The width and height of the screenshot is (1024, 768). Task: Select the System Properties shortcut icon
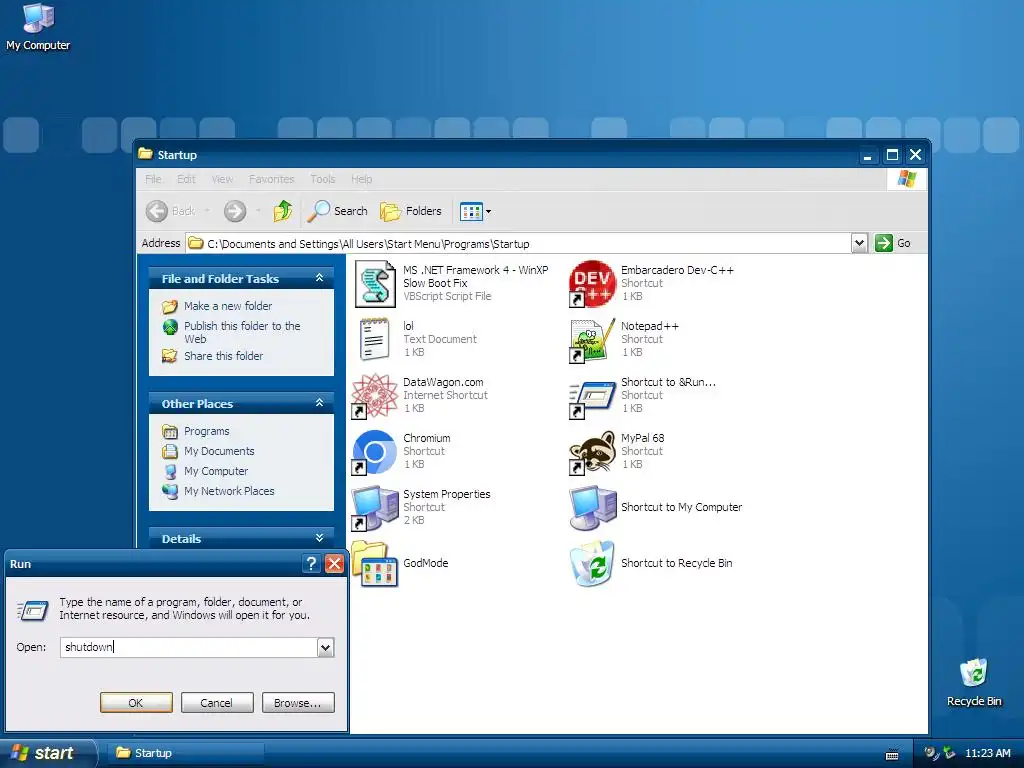tap(375, 508)
